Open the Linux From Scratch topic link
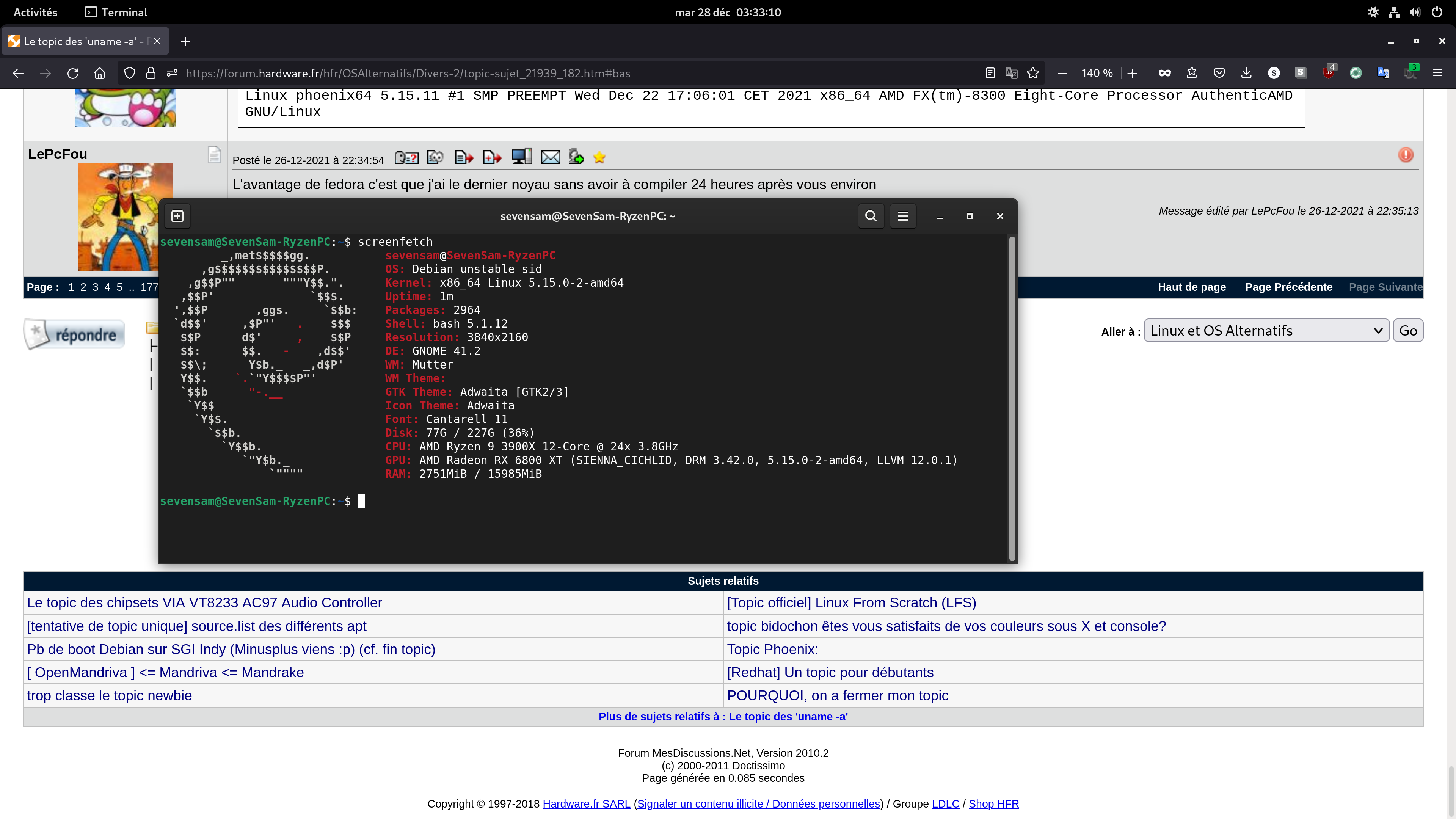 coord(850,602)
